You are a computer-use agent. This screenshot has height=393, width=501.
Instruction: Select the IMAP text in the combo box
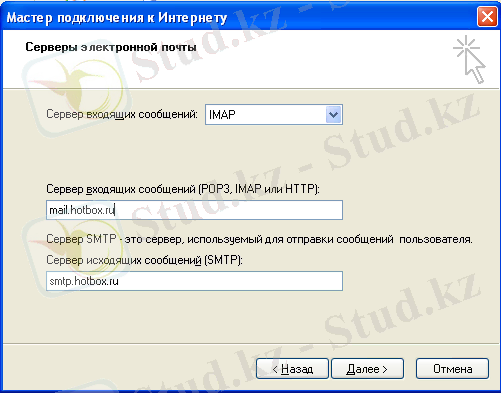pos(222,115)
